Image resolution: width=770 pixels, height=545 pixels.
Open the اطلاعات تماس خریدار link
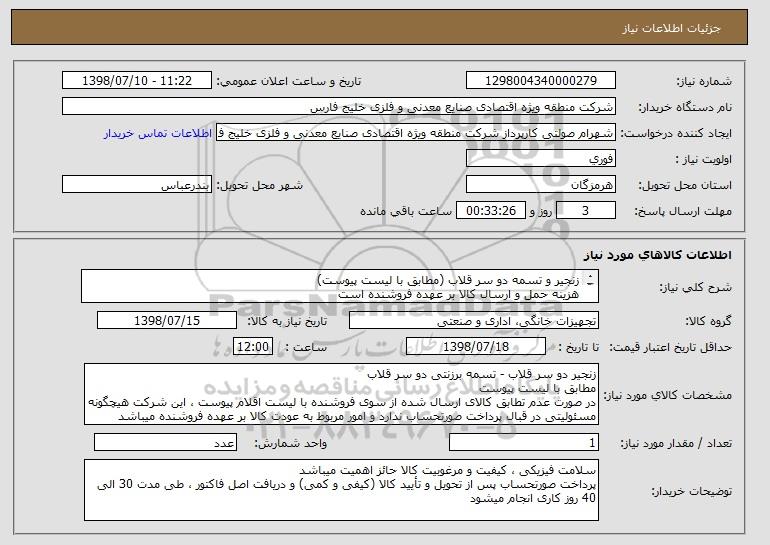(x=158, y=134)
